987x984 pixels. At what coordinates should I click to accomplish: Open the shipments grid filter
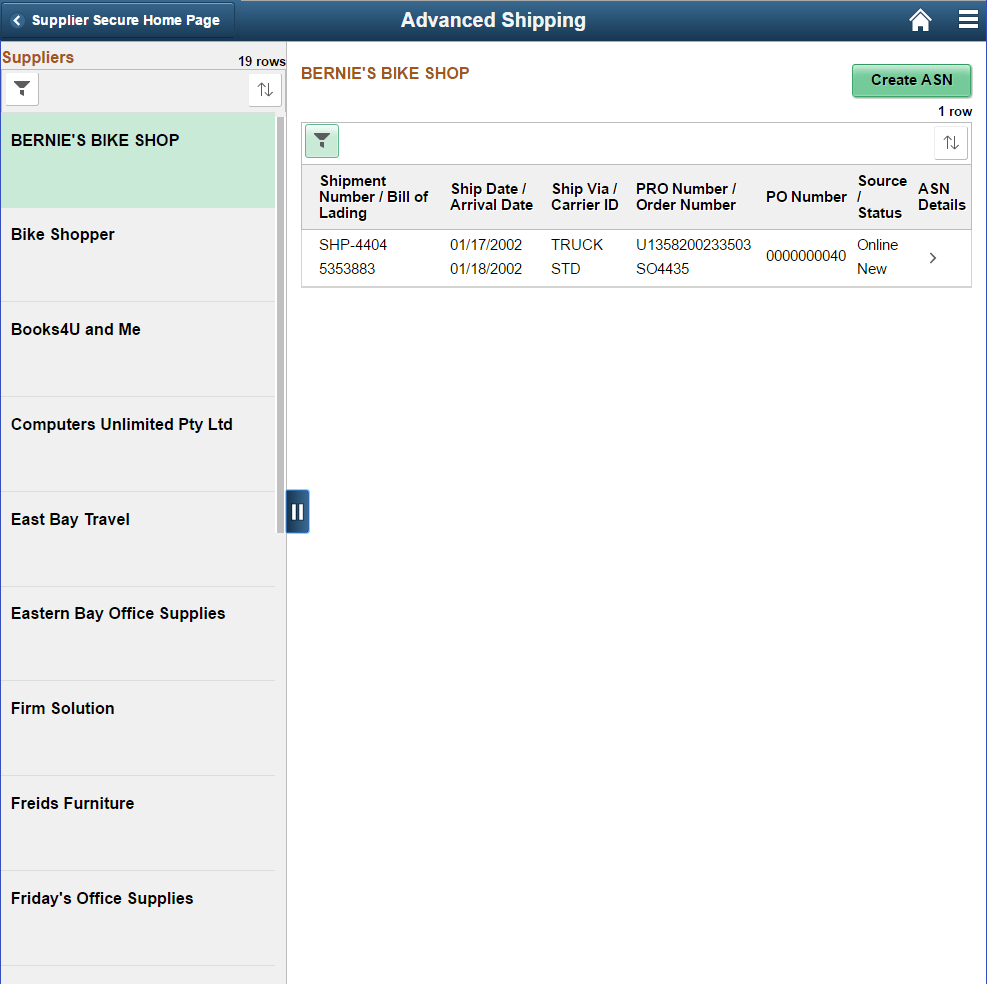coord(321,141)
